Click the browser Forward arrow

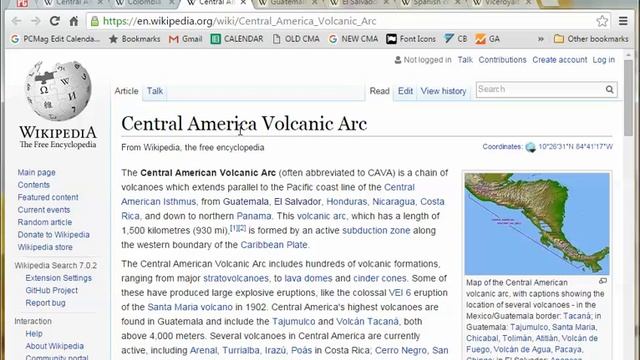36,21
